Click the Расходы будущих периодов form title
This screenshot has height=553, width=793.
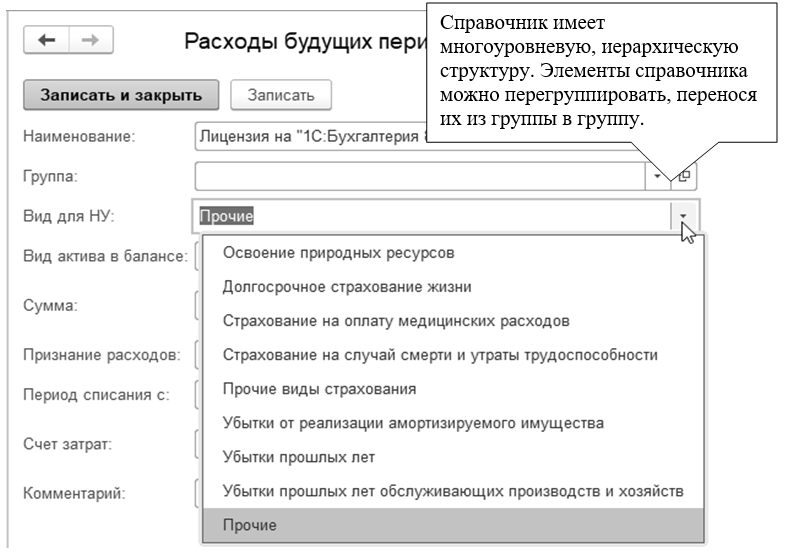pyautogui.click(x=305, y=41)
